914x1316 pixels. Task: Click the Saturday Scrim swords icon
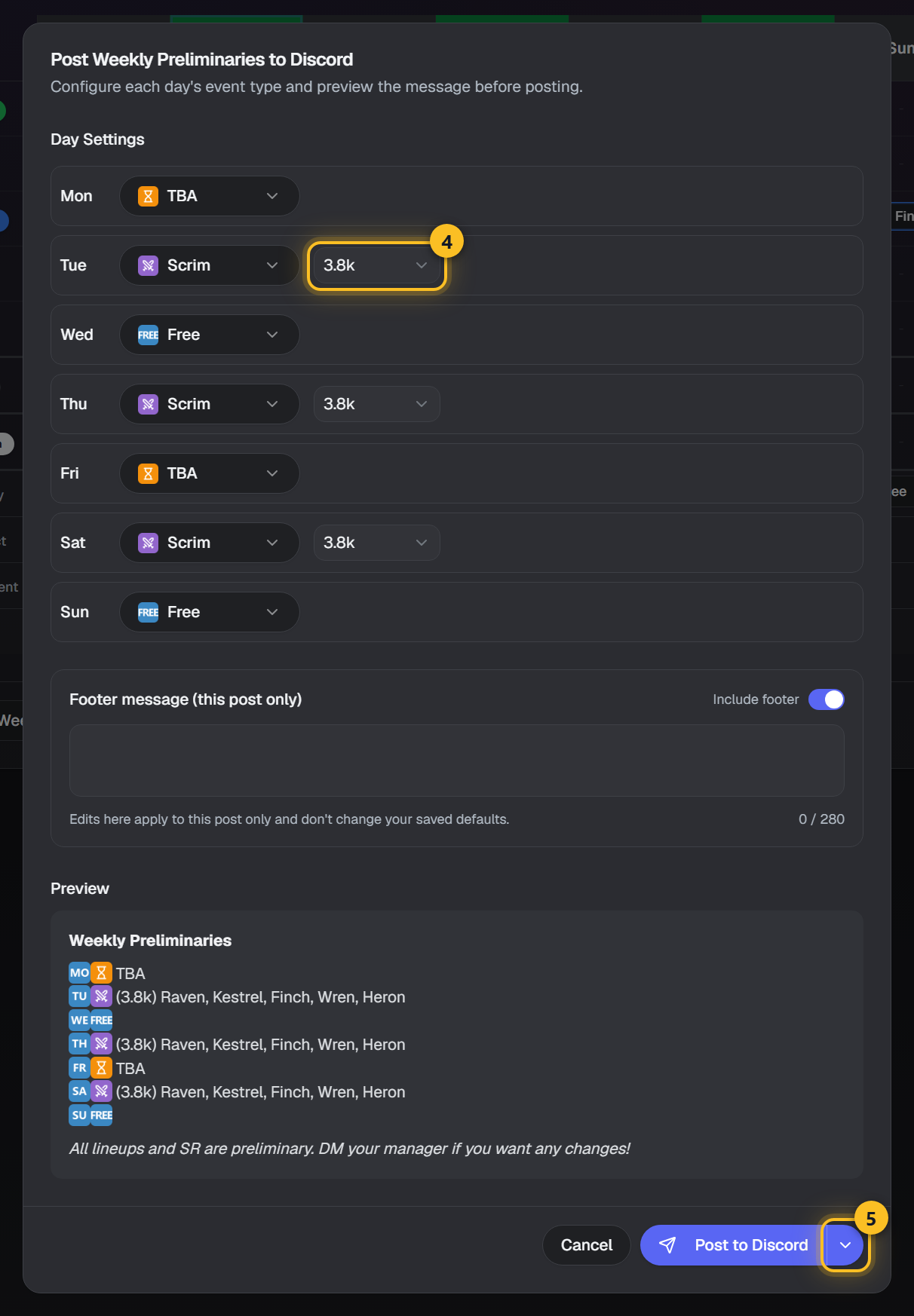(x=148, y=543)
